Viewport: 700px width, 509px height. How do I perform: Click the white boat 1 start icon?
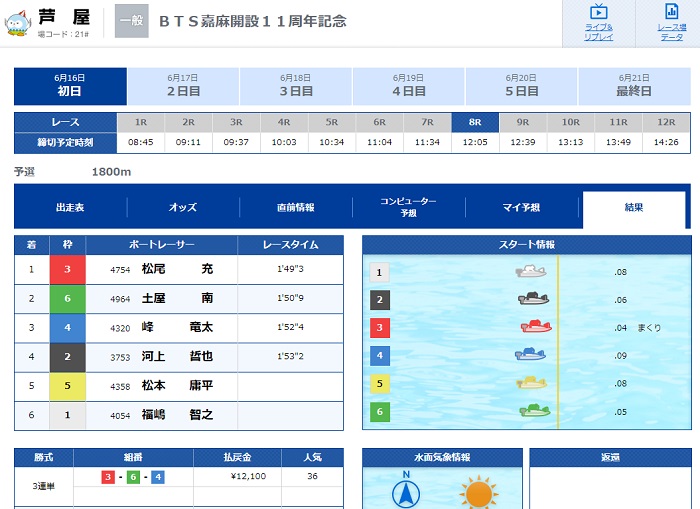point(531,271)
